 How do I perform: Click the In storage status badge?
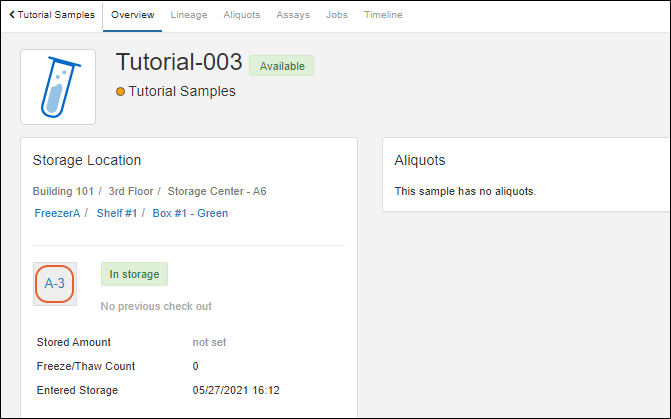[134, 274]
